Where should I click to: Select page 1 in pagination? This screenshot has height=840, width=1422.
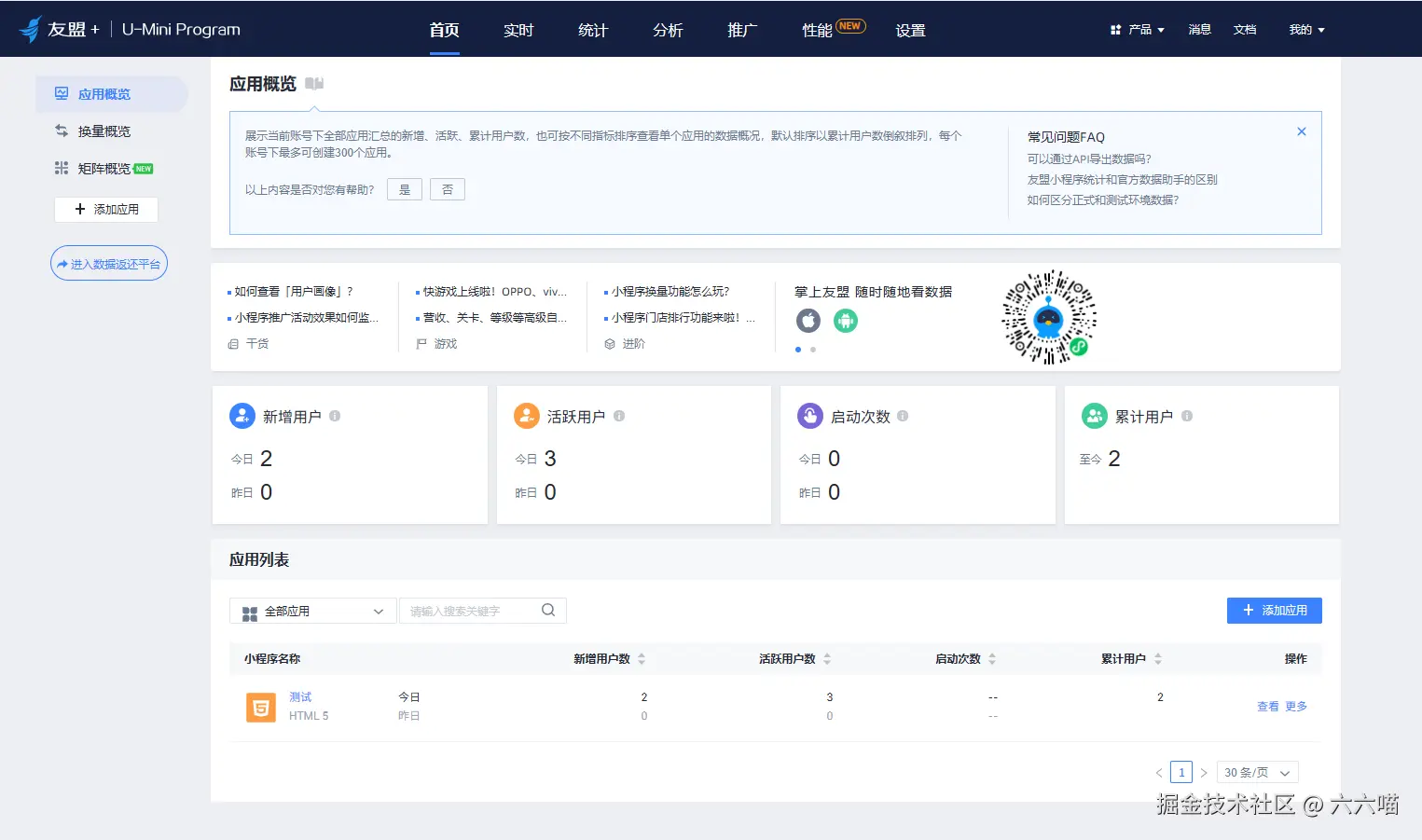[x=1181, y=773]
